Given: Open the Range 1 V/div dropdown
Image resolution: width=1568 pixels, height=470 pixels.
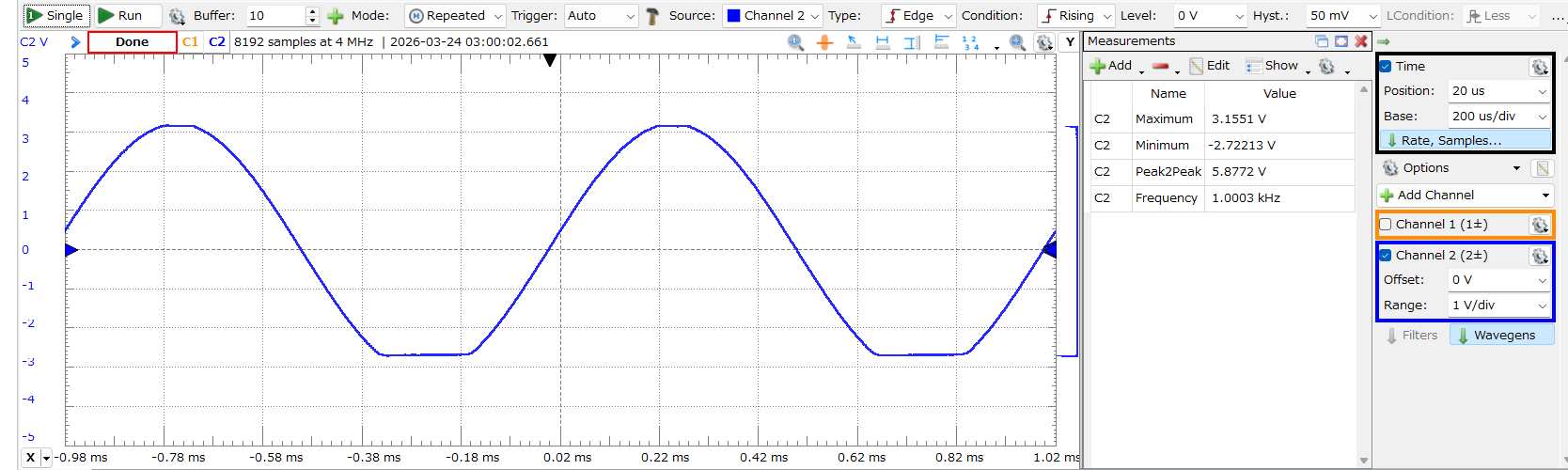Looking at the screenshot, I should tap(1498, 305).
